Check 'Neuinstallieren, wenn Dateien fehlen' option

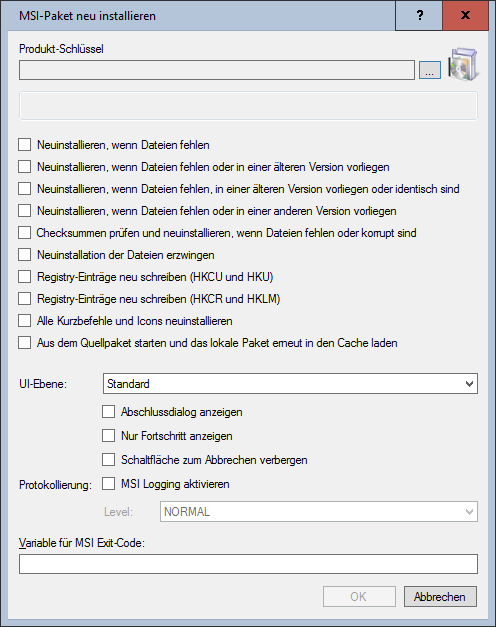[24, 144]
